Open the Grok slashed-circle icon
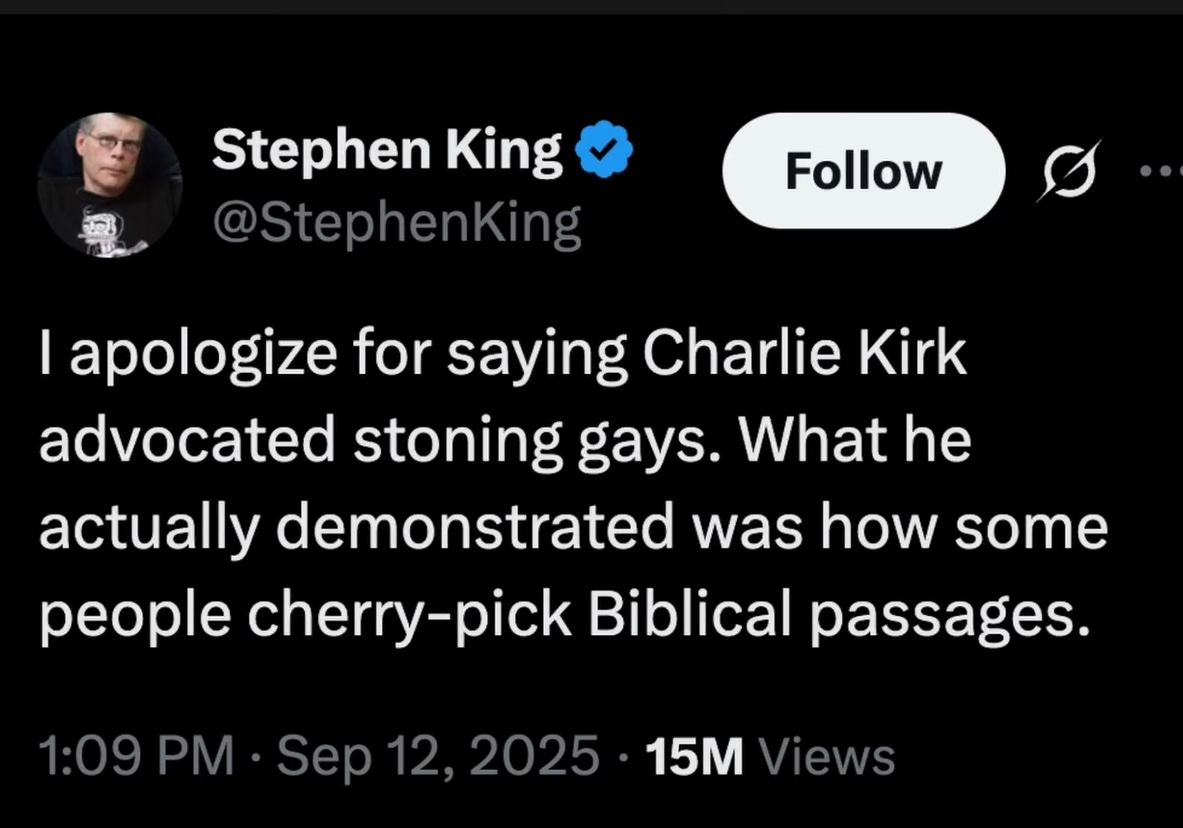Screen dimensions: 1183x828 pyautogui.click(x=1066, y=171)
